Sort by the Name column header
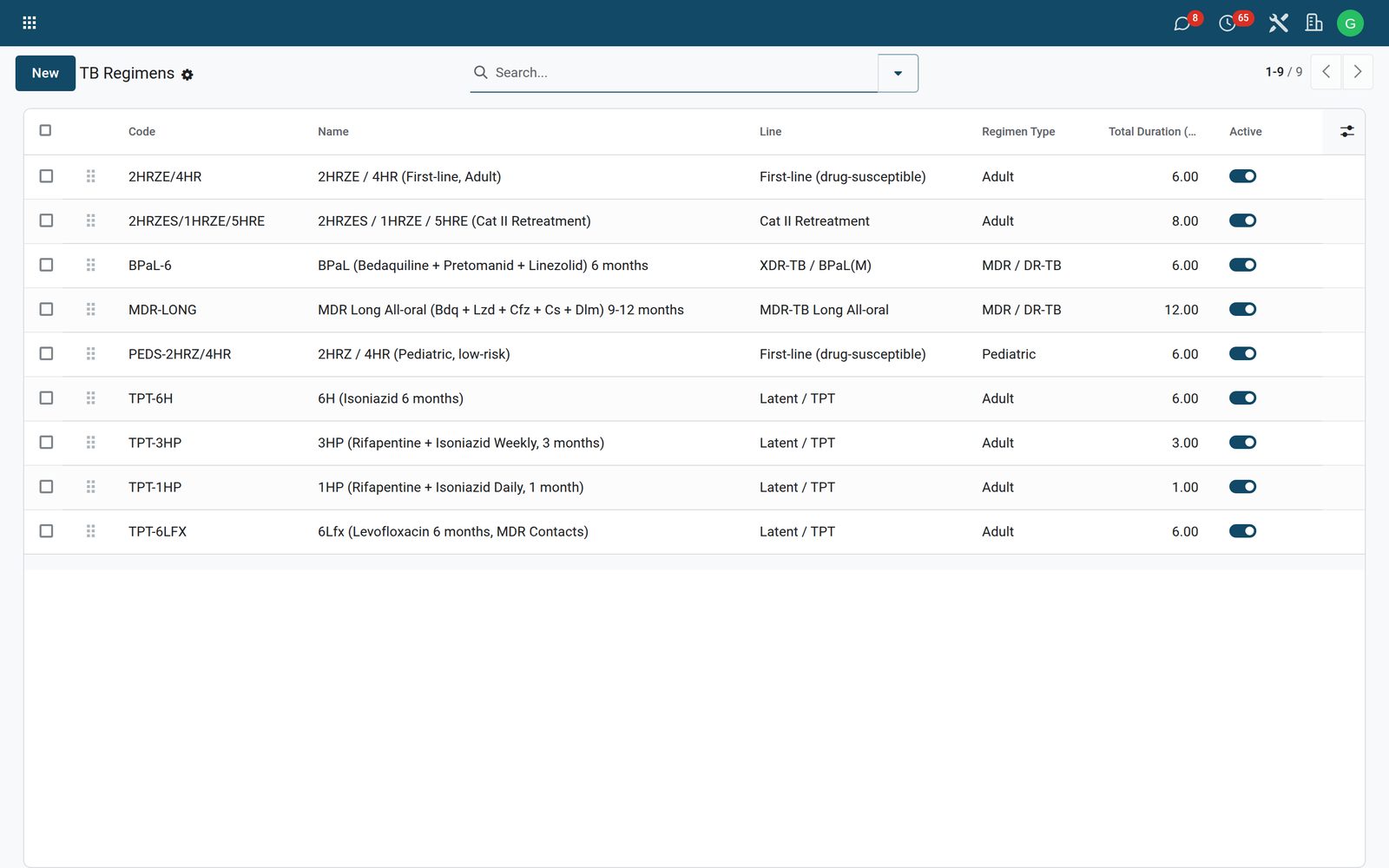1389x868 pixels. (x=333, y=131)
